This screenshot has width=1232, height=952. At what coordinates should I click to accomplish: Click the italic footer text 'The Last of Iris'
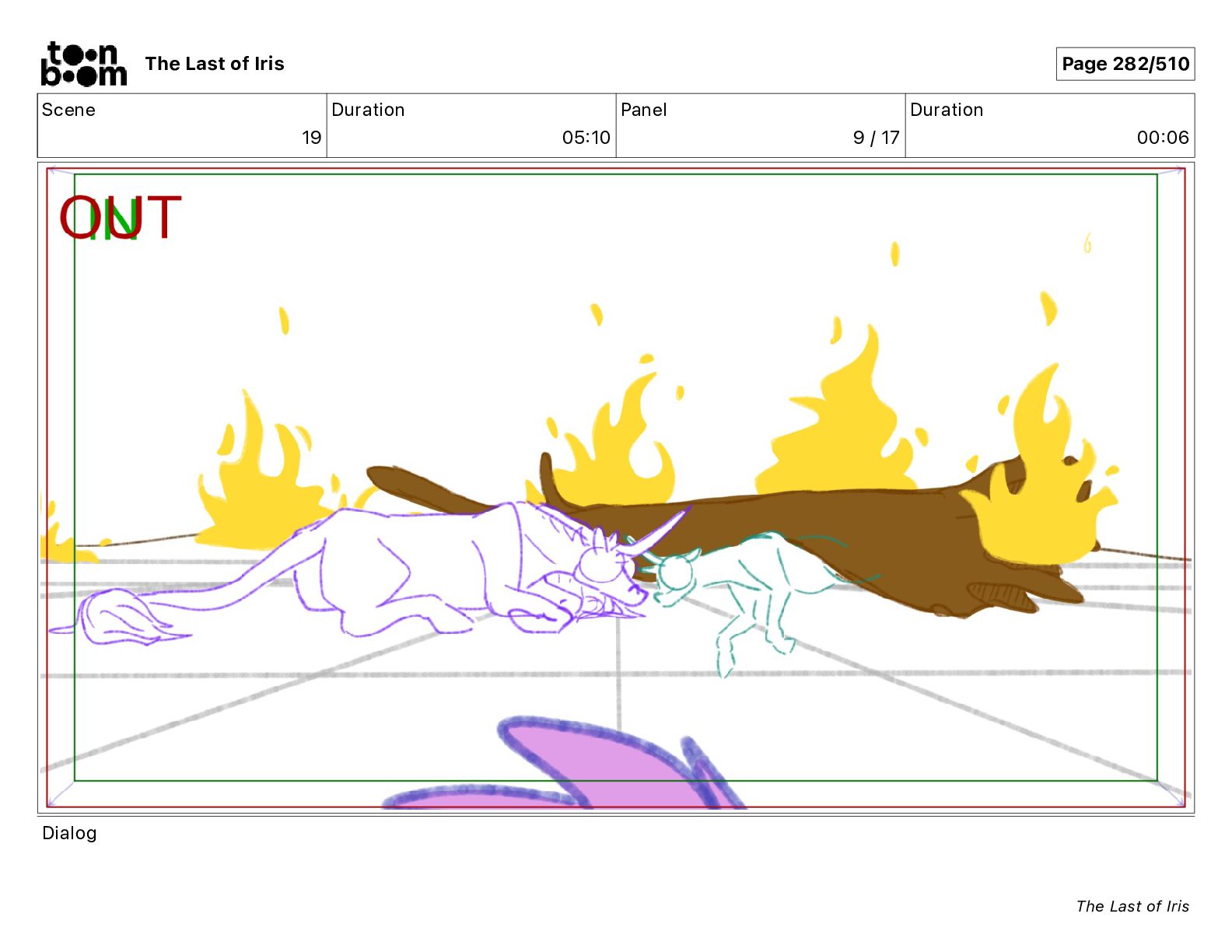tap(1132, 906)
